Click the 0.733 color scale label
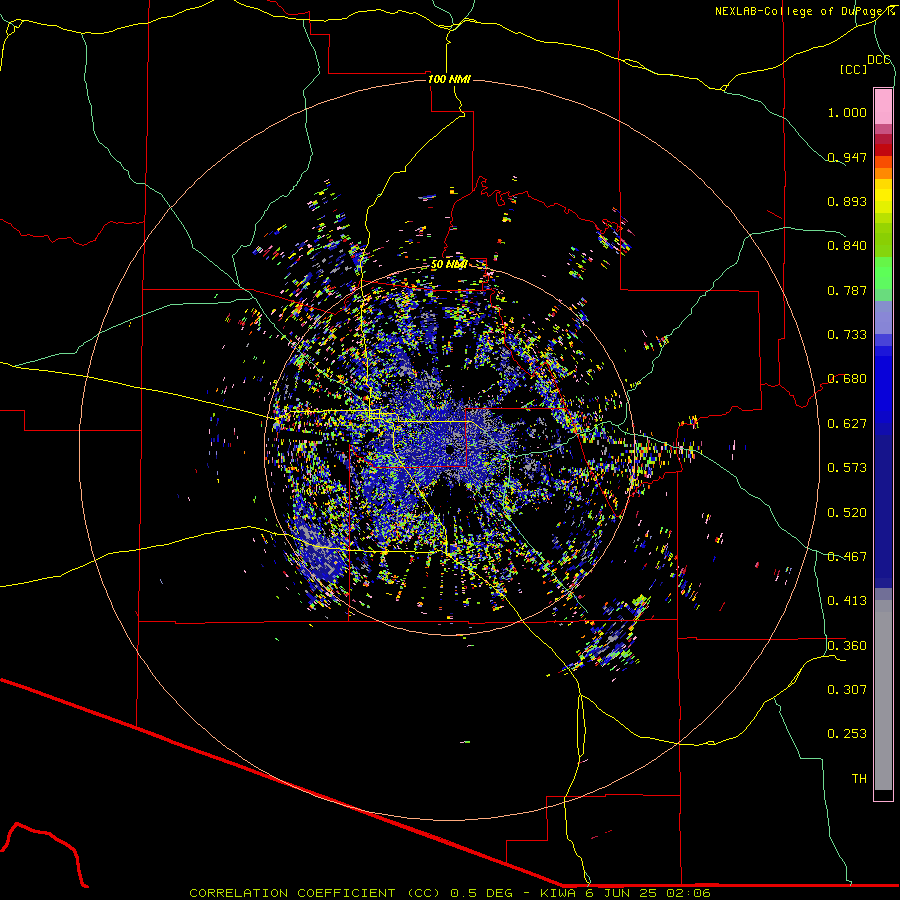 (847, 335)
